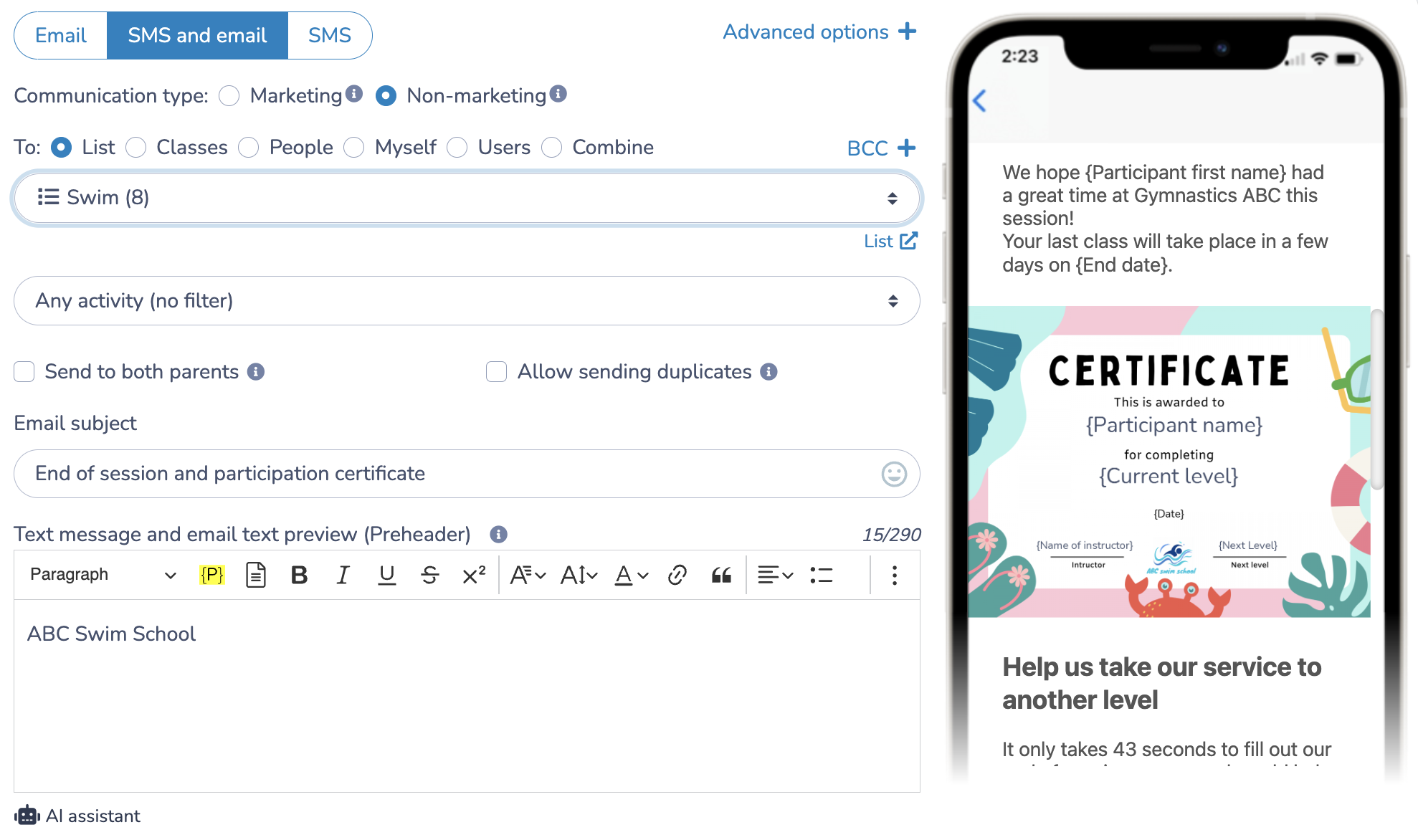The height and width of the screenshot is (840, 1418).
Task: Switch to the Email tab
Action: click(x=61, y=35)
